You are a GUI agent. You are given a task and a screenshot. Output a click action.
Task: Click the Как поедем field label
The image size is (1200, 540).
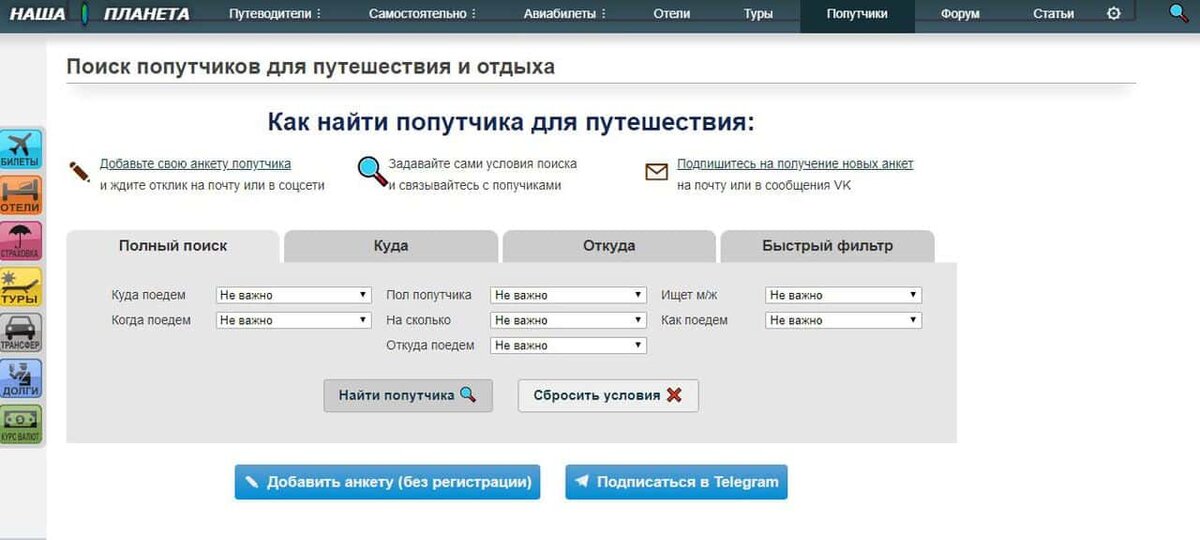[x=694, y=320]
